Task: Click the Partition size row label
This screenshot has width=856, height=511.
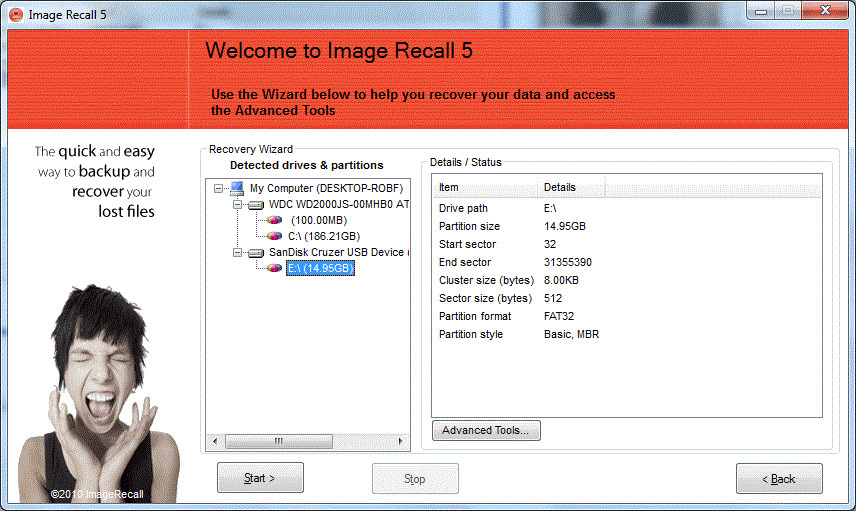Action: coord(469,226)
